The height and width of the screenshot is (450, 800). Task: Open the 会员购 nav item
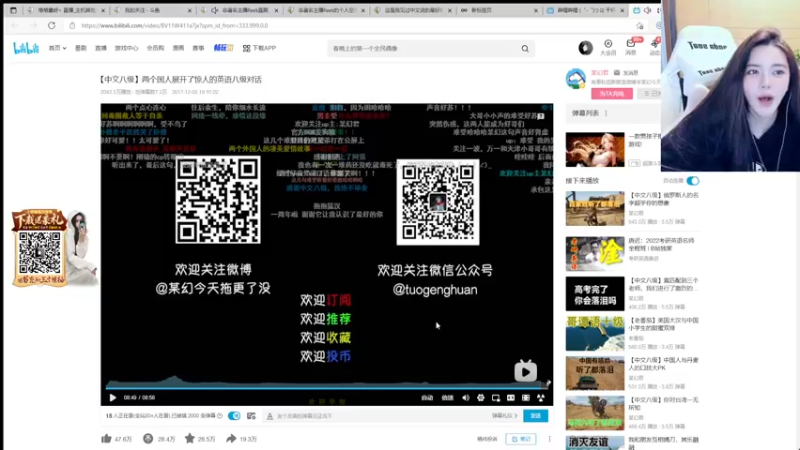(155, 48)
